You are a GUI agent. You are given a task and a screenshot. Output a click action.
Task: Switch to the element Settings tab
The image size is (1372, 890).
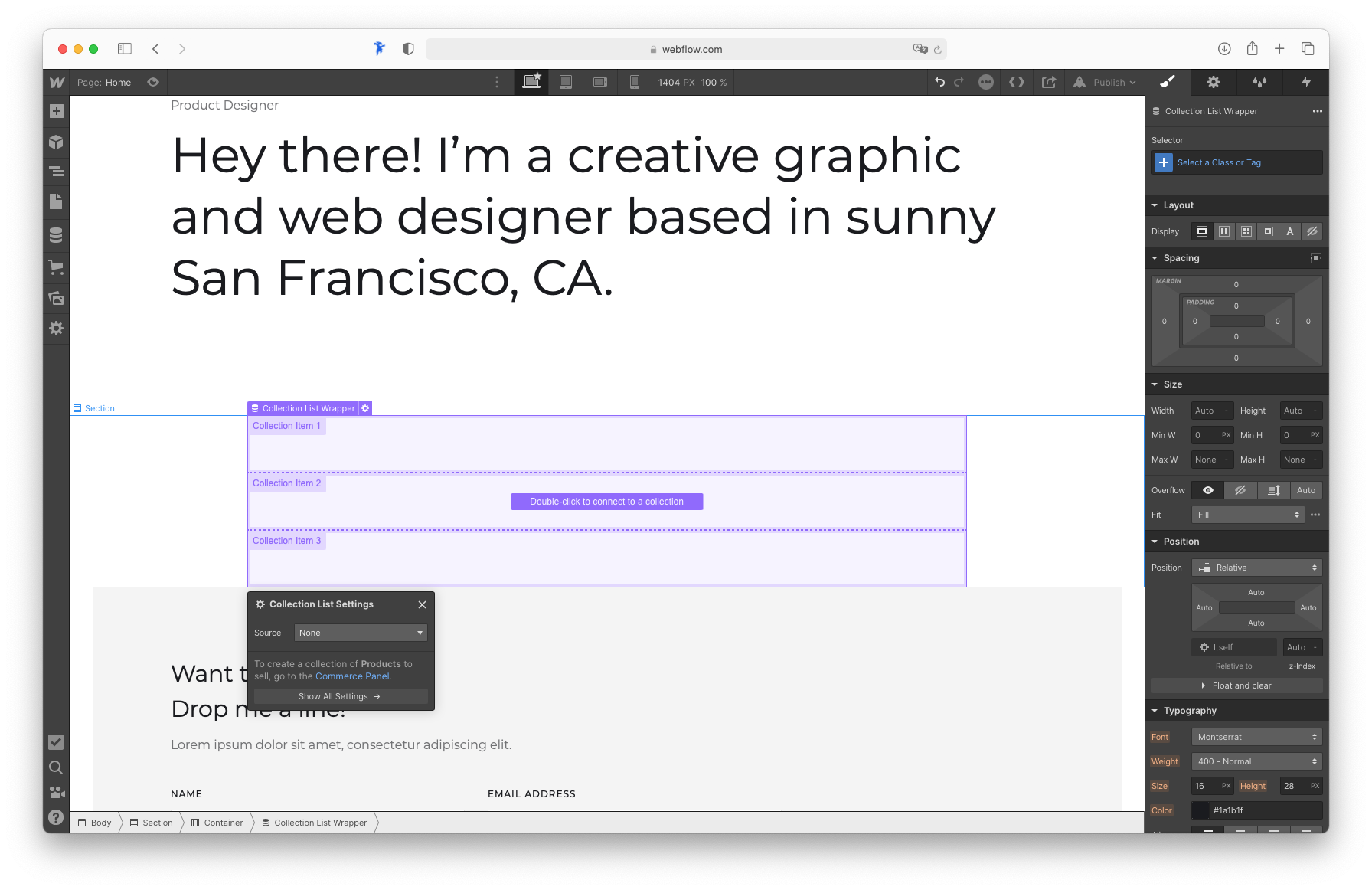tap(1213, 82)
